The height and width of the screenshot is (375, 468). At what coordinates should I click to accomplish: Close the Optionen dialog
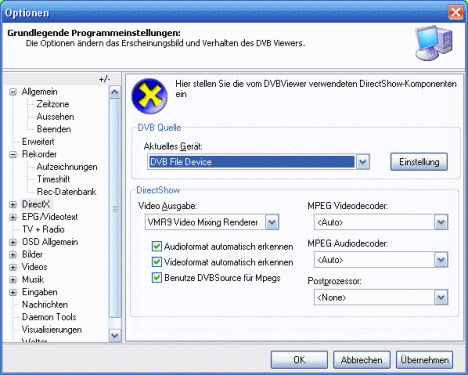tap(455, 13)
